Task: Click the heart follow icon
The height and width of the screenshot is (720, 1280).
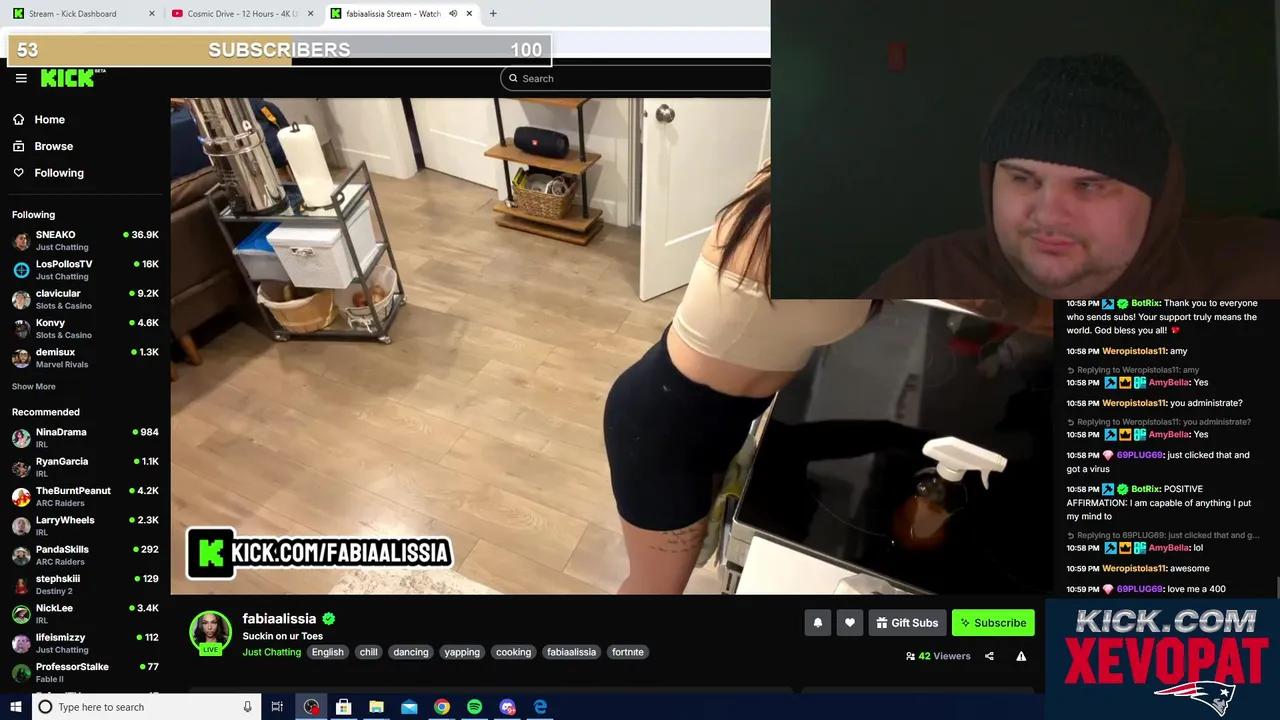Action: [x=850, y=623]
